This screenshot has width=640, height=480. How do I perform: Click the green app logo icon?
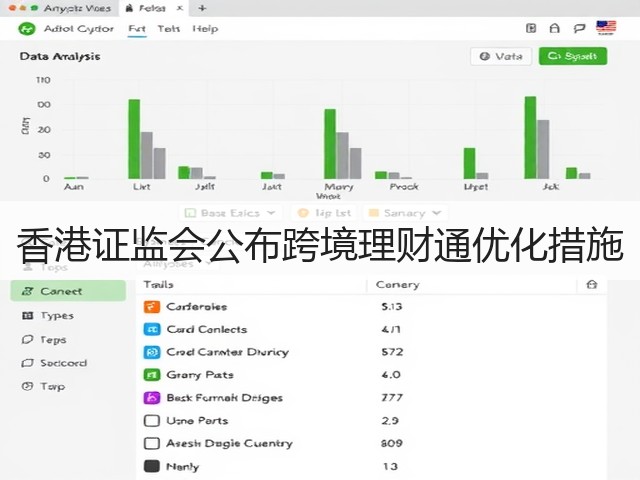(x=27, y=29)
